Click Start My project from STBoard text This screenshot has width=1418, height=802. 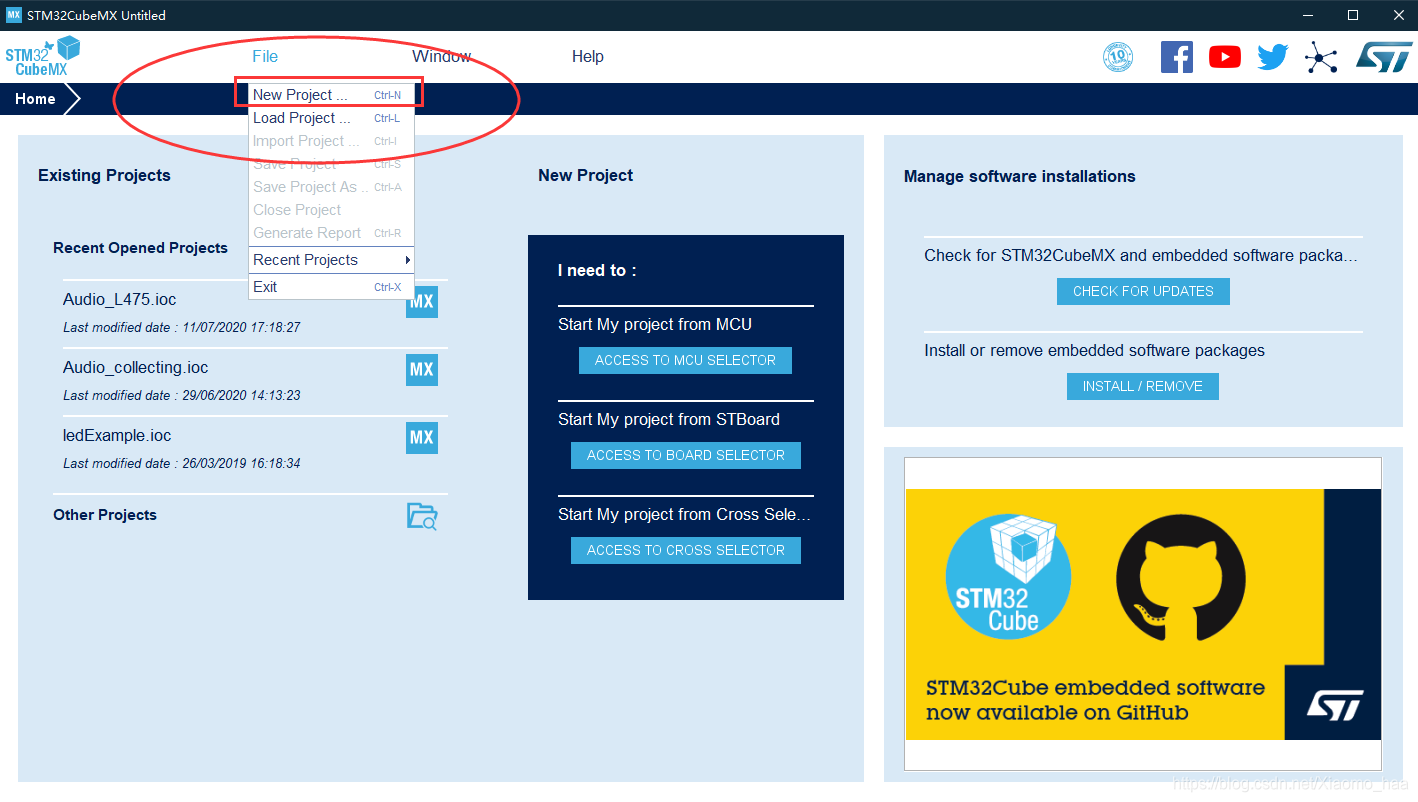pos(669,420)
